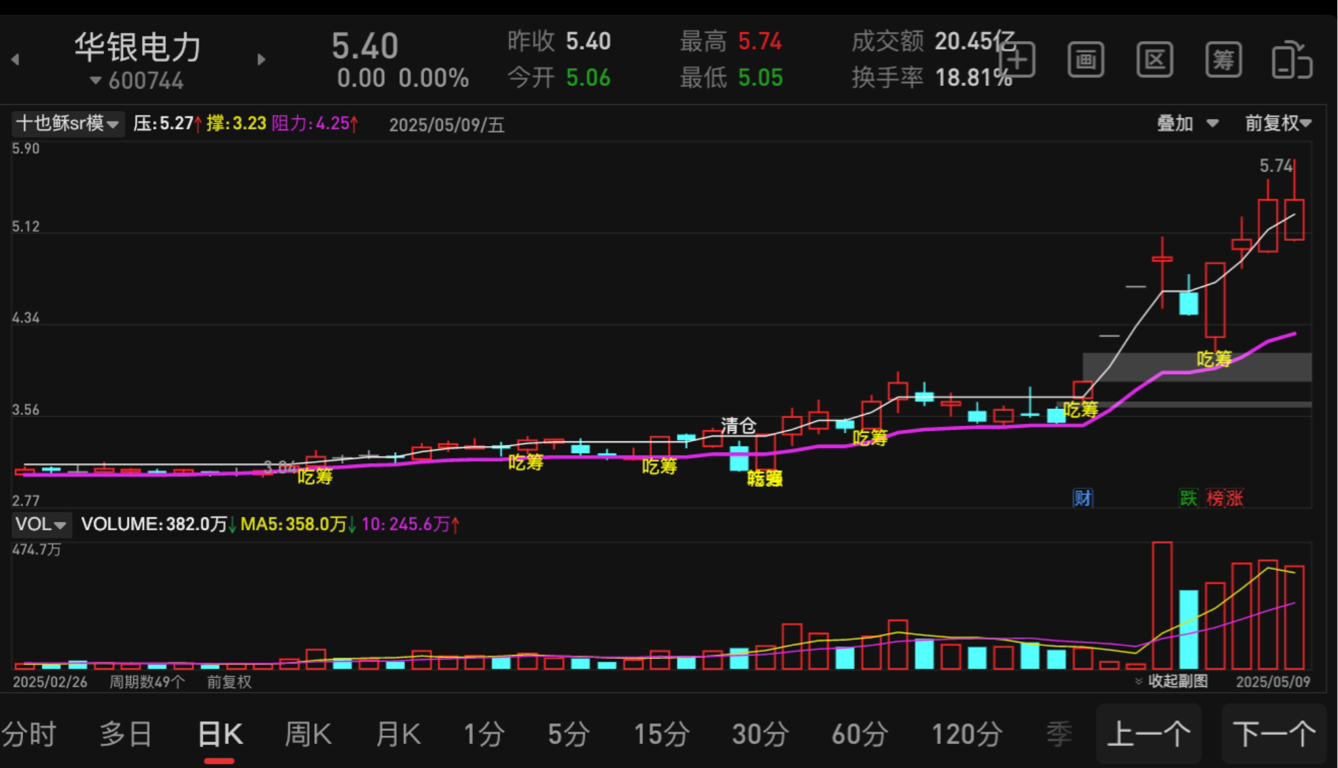Open the 叠加 overlay dropdown
This screenshot has width=1338, height=768.
click(x=1188, y=123)
